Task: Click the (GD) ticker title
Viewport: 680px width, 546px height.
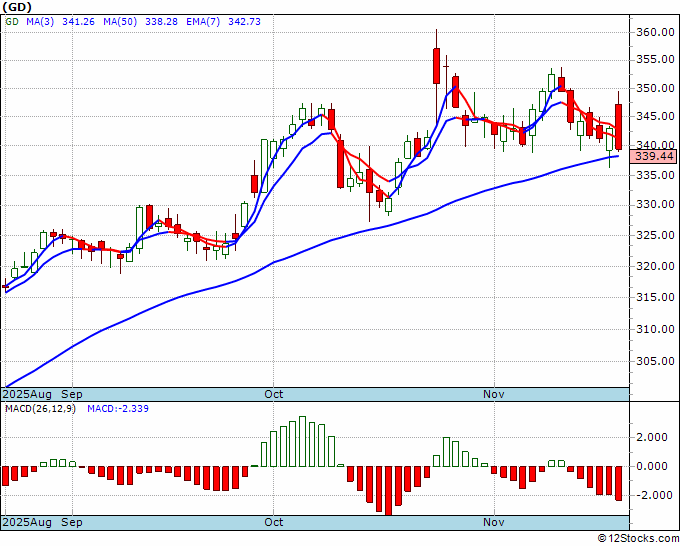Action: pyautogui.click(x=17, y=7)
